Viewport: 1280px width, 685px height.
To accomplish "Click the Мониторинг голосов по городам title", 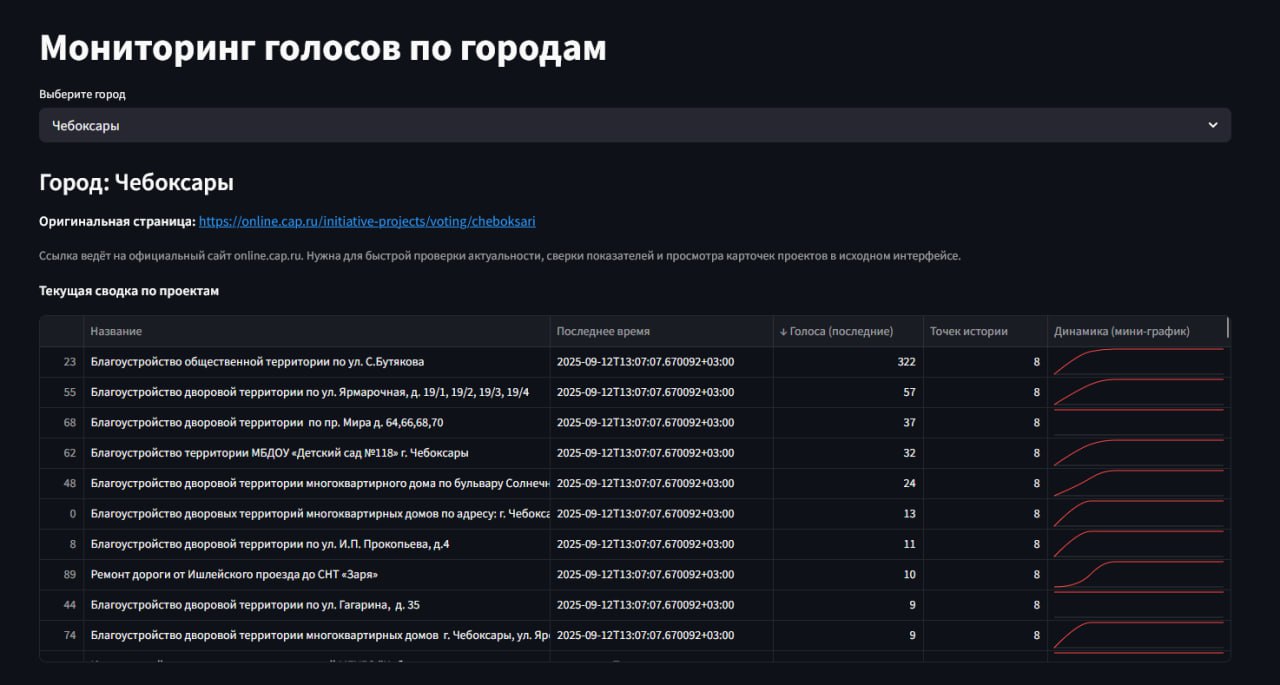I will pos(322,46).
